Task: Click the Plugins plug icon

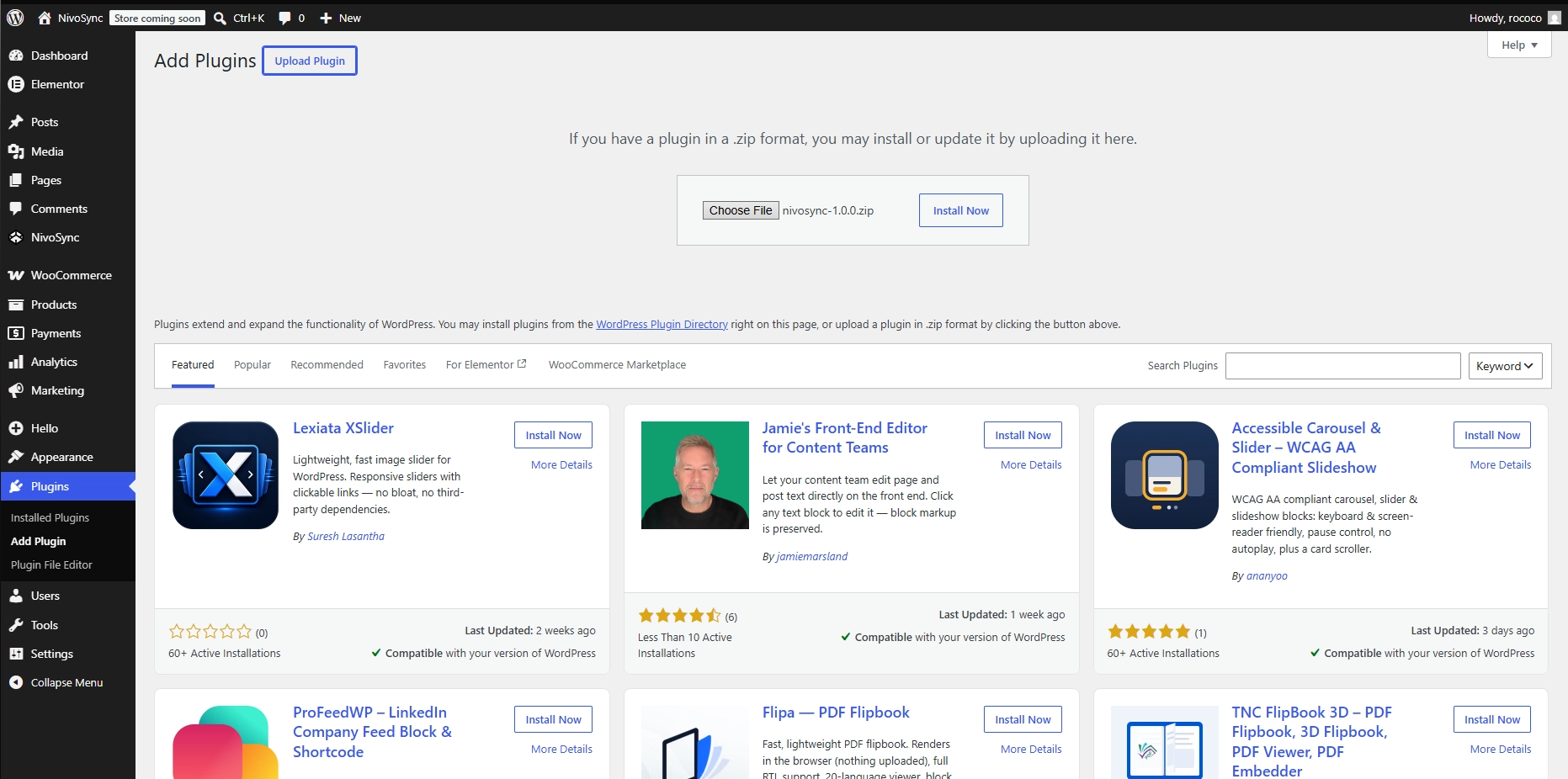Action: 16,486
